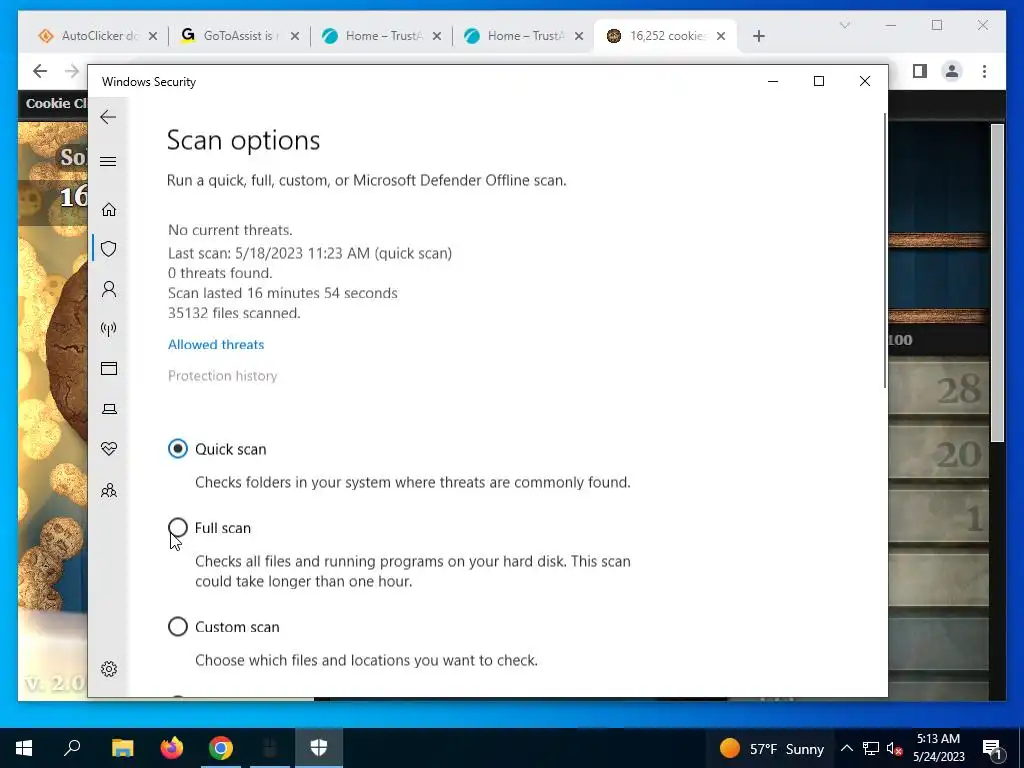The image size is (1024, 768).
Task: Click the Cookie Clicker store item showing 28
Action: pyautogui.click(x=938, y=389)
